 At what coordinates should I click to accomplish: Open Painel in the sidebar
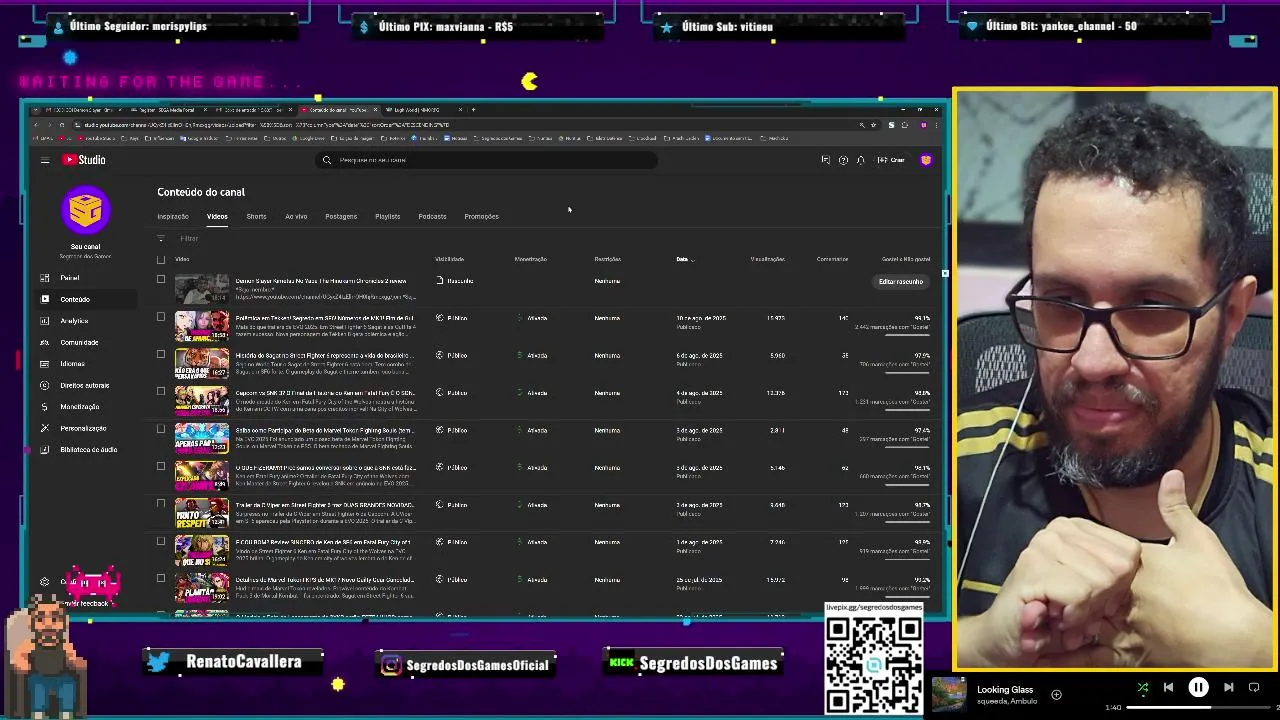pos(69,278)
